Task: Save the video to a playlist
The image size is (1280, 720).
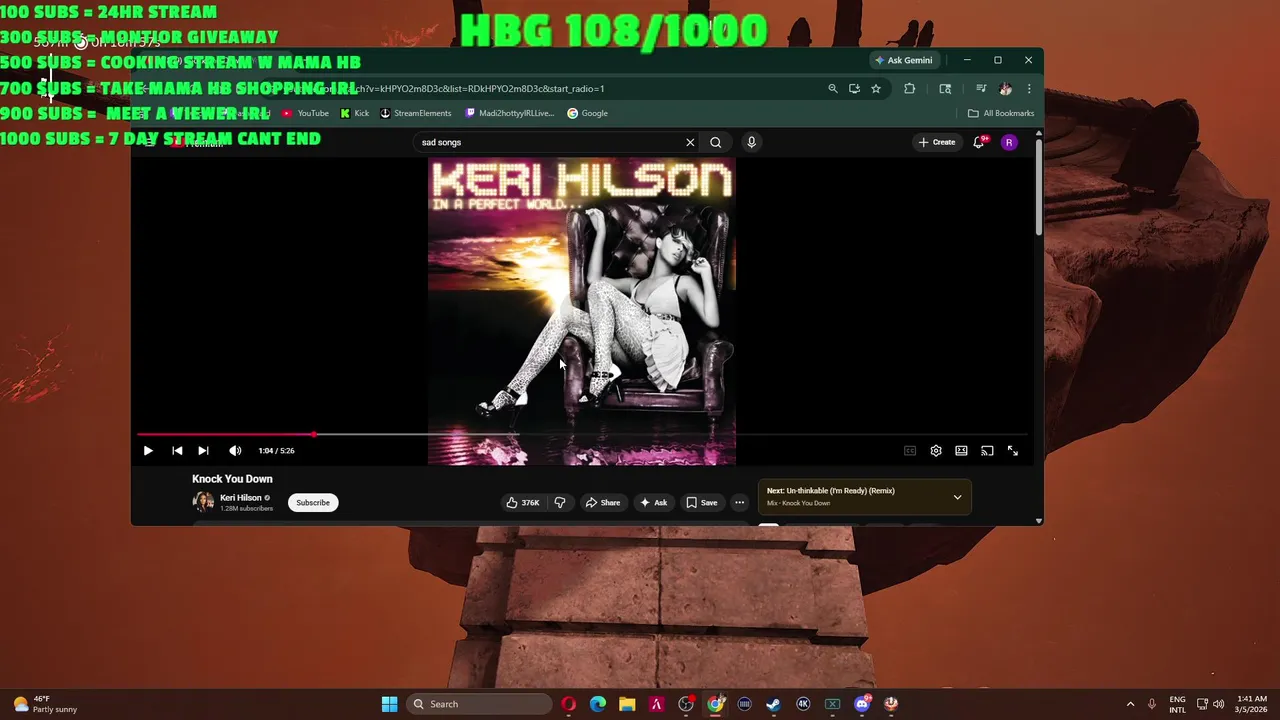Action: [702, 503]
